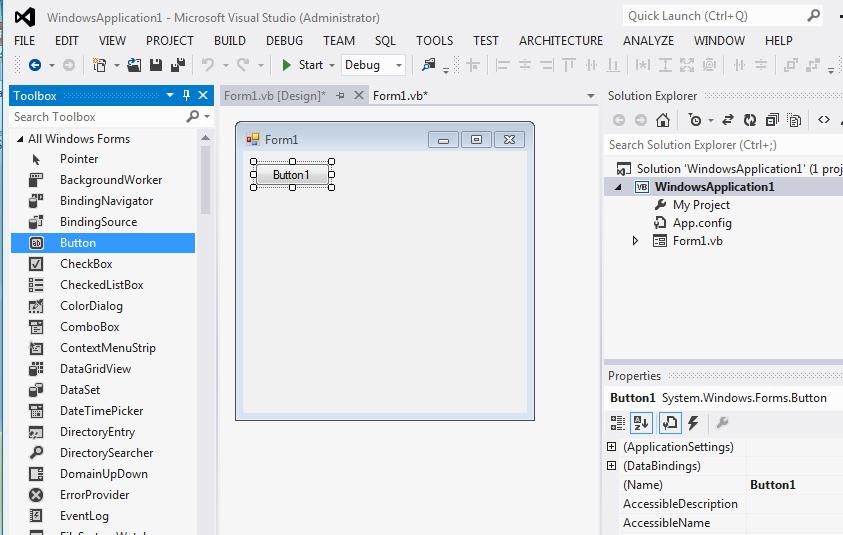Click the Toolbox scrollbar up arrow
The image size is (843, 535).
coord(205,138)
